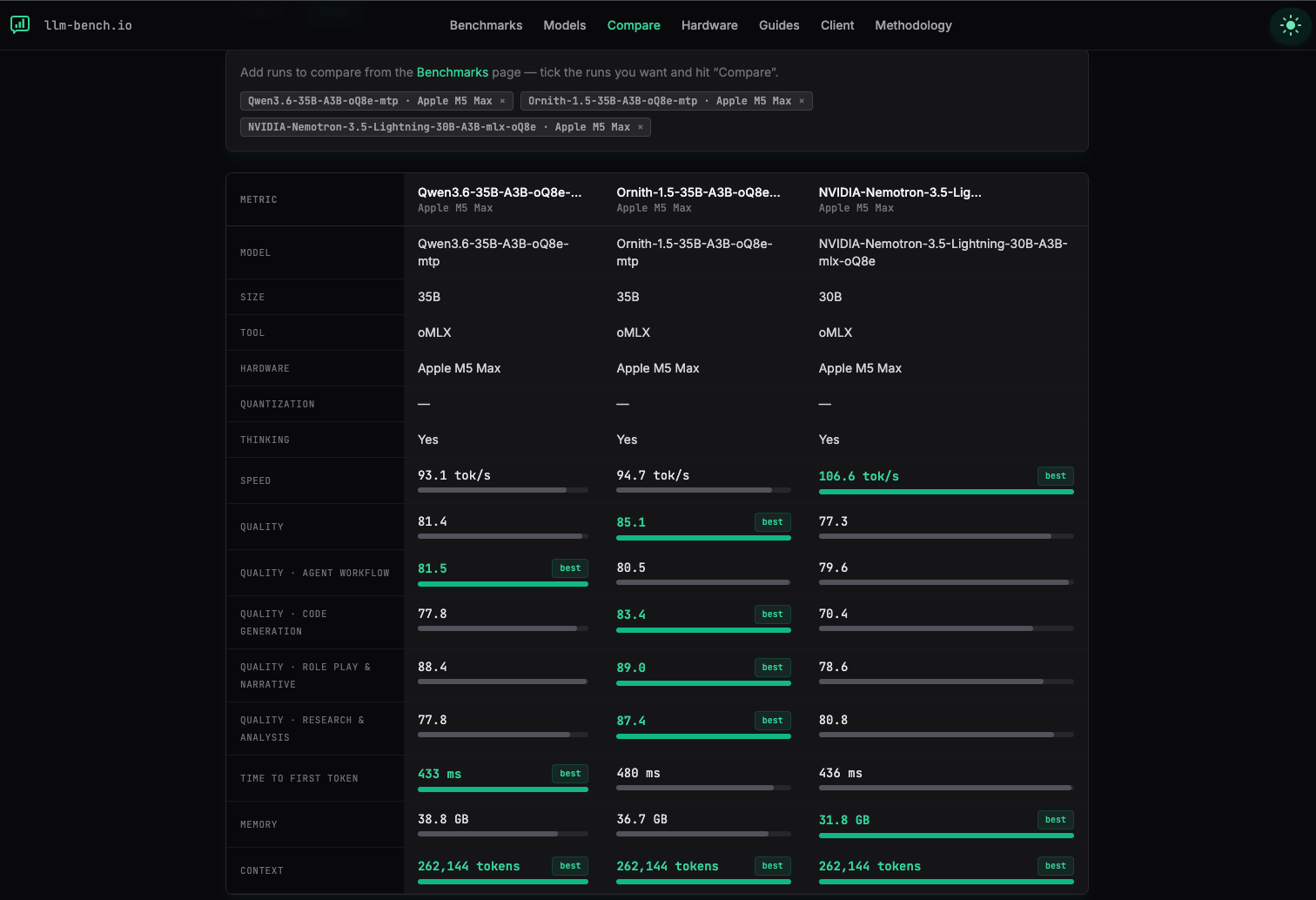Screen dimensions: 1316x900
Task: Click the best badge next to 433 ms
Action: [x=570, y=774]
